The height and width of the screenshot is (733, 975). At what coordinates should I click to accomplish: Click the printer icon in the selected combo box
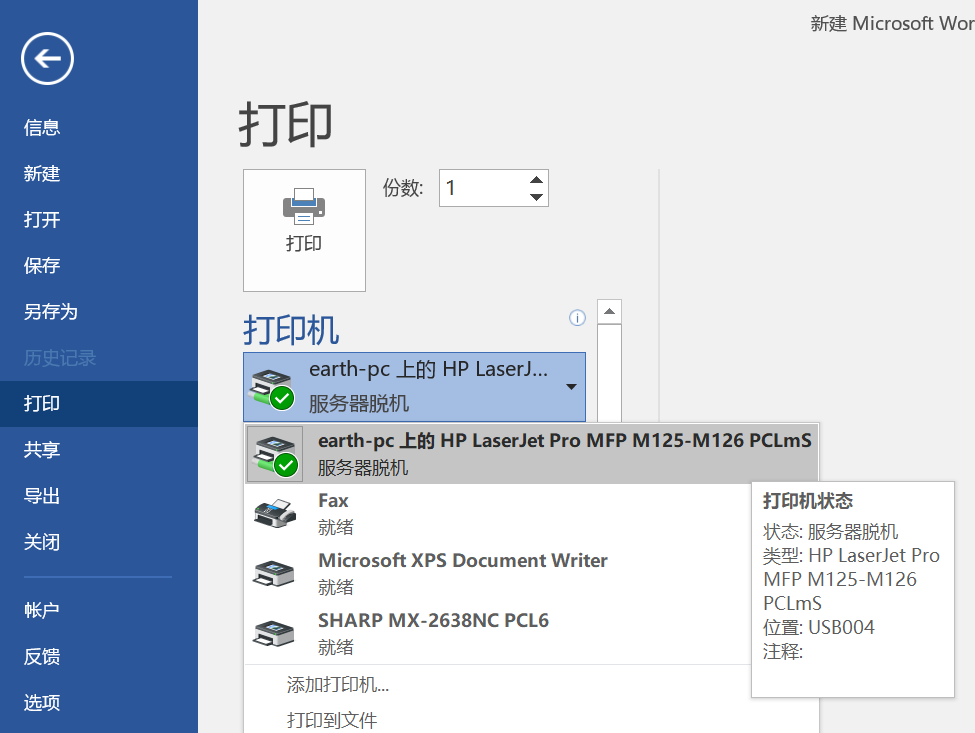coord(272,388)
